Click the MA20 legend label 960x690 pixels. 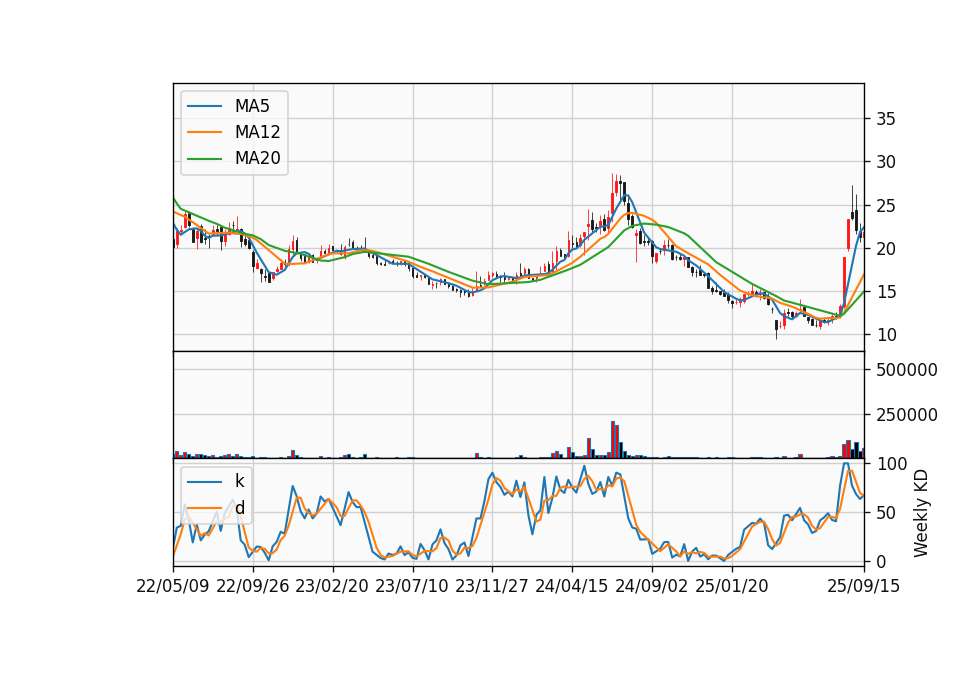click(x=257, y=159)
